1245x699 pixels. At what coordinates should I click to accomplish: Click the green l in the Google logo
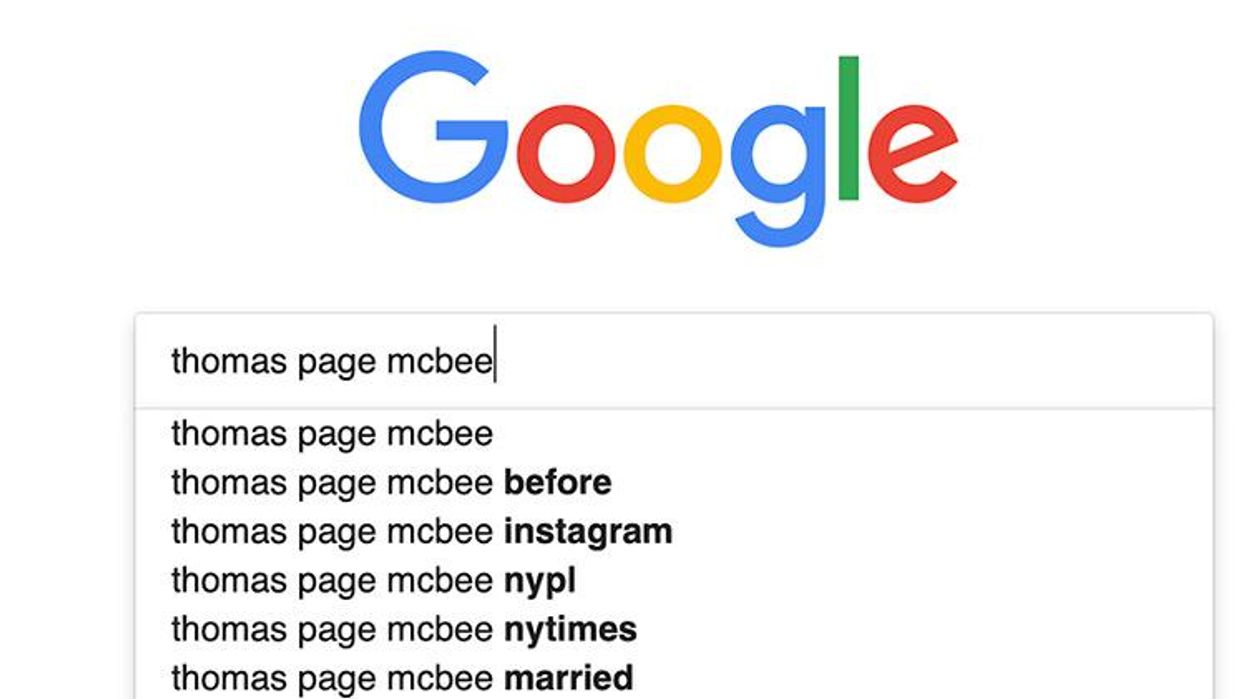847,130
